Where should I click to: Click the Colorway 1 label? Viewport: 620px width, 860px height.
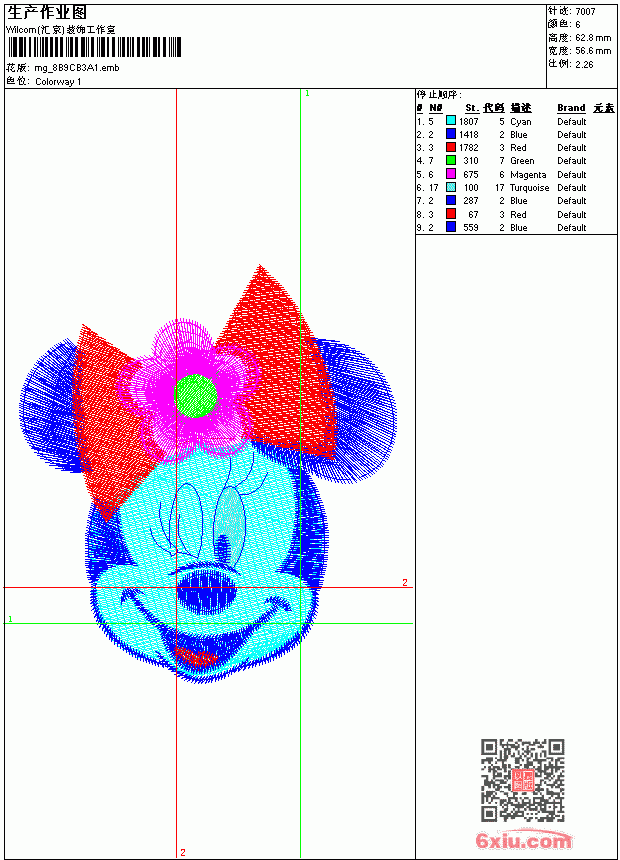[58, 82]
